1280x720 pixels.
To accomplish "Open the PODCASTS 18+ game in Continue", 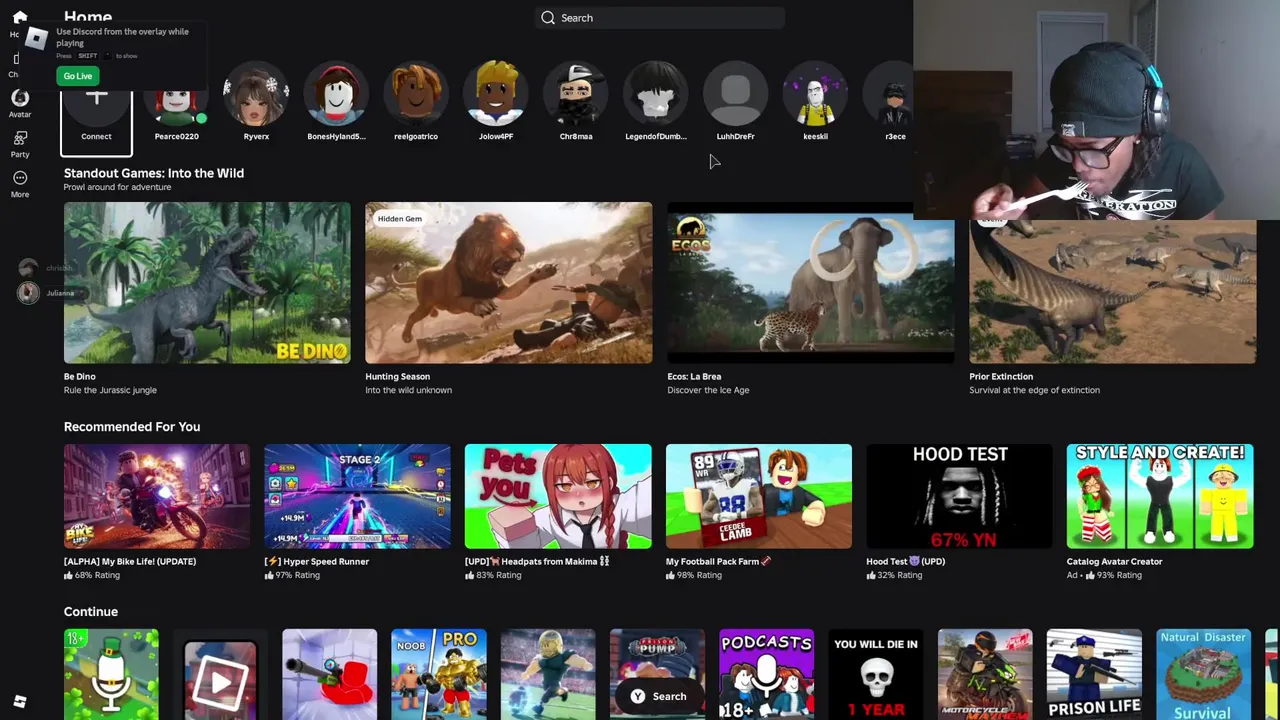I will coord(766,675).
